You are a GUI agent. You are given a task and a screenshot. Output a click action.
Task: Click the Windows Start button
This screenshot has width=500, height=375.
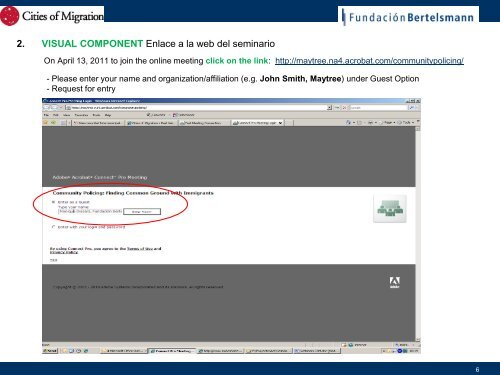pyautogui.click(x=50, y=351)
